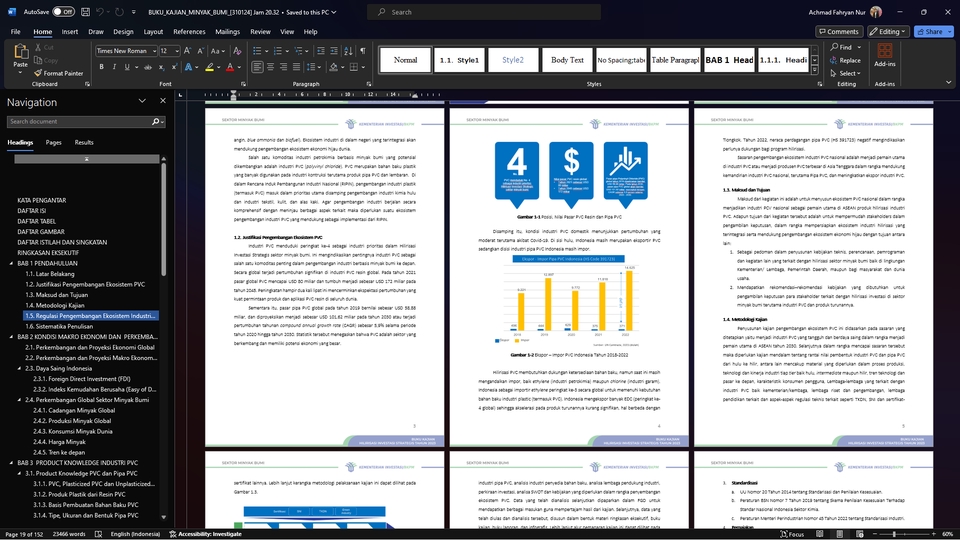This screenshot has width=960, height=540.
Task: Open the Change Case Aa dropdown
Action: coord(217,51)
